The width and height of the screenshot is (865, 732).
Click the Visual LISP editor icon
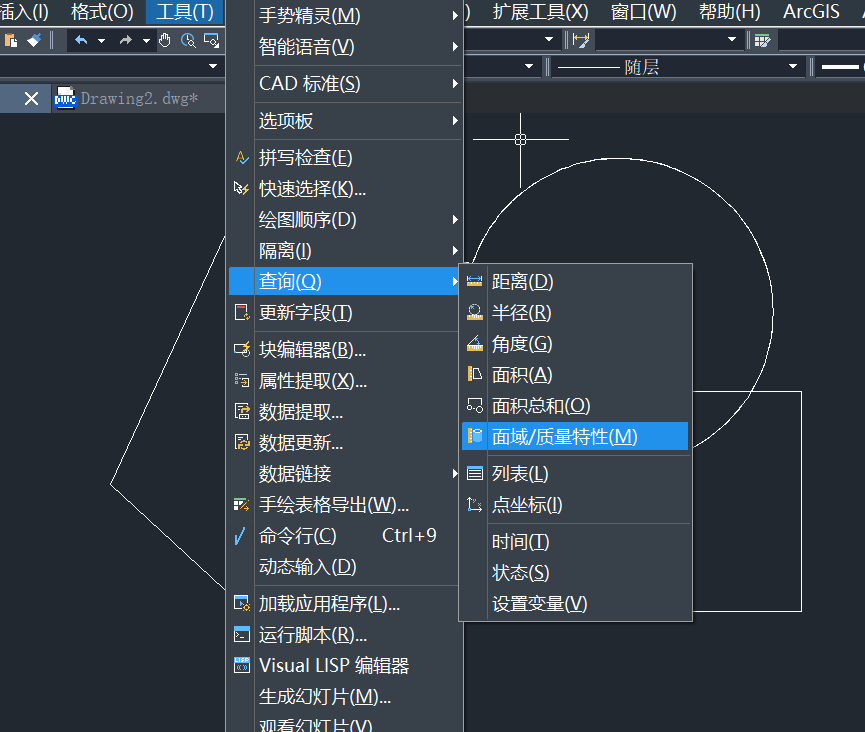(x=242, y=665)
